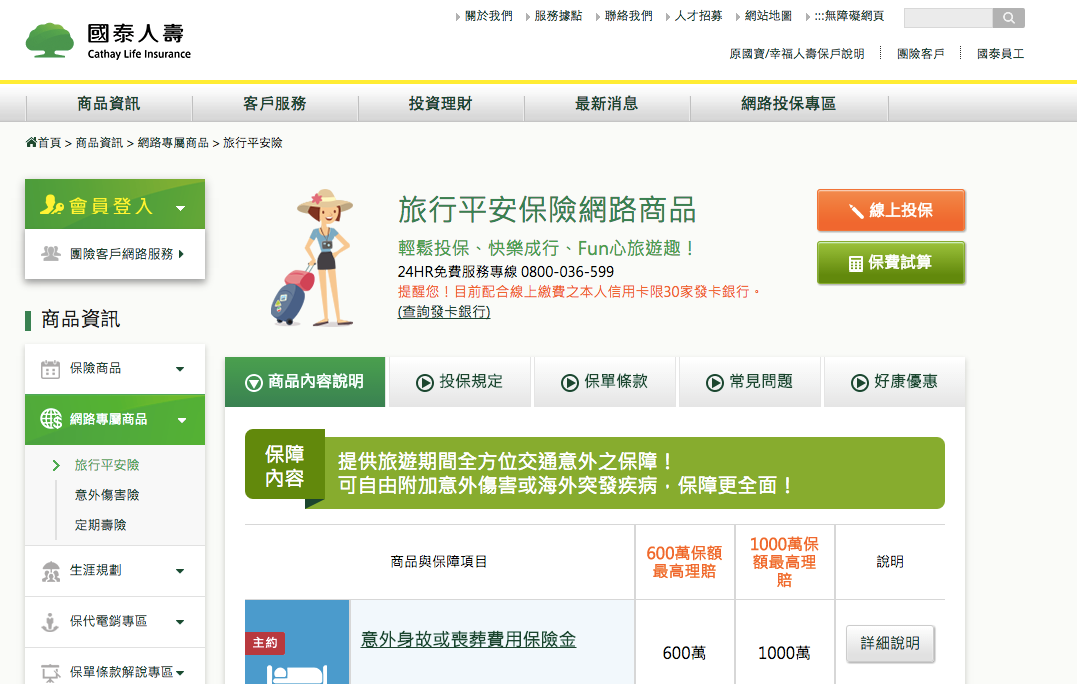The width and height of the screenshot is (1077, 684).
Task: Click the group customers people icon
Action: coord(51,253)
